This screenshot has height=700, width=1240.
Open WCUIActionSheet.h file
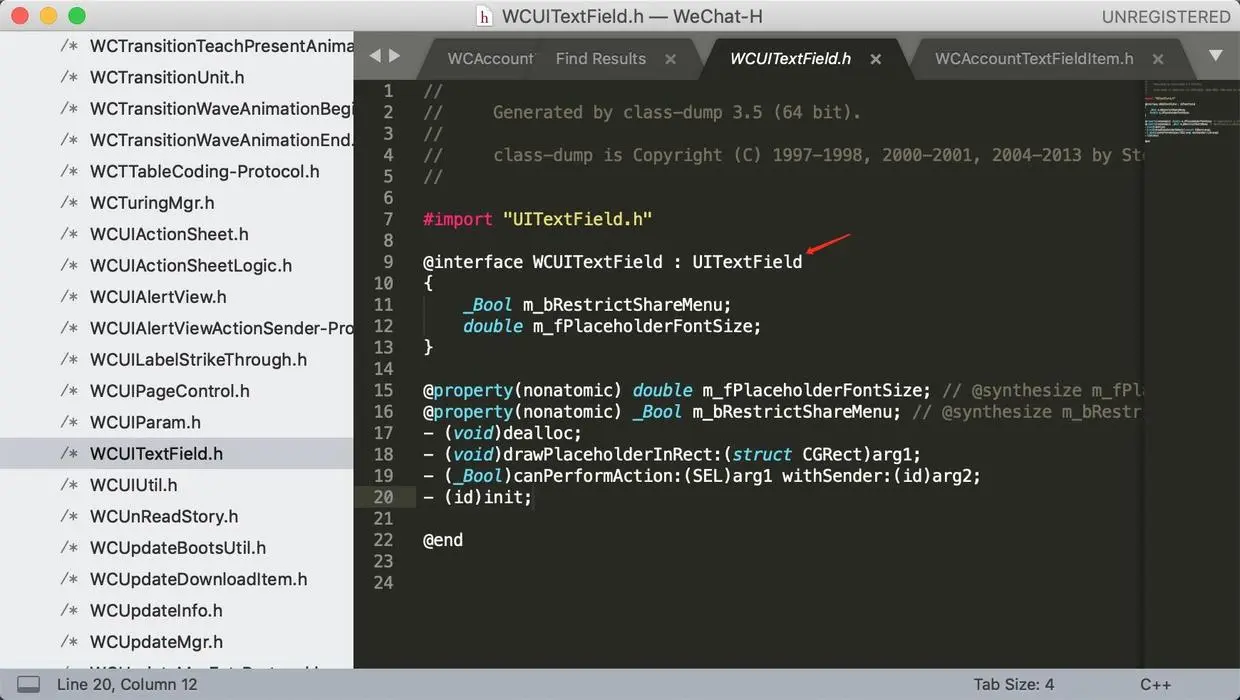[x=169, y=234]
